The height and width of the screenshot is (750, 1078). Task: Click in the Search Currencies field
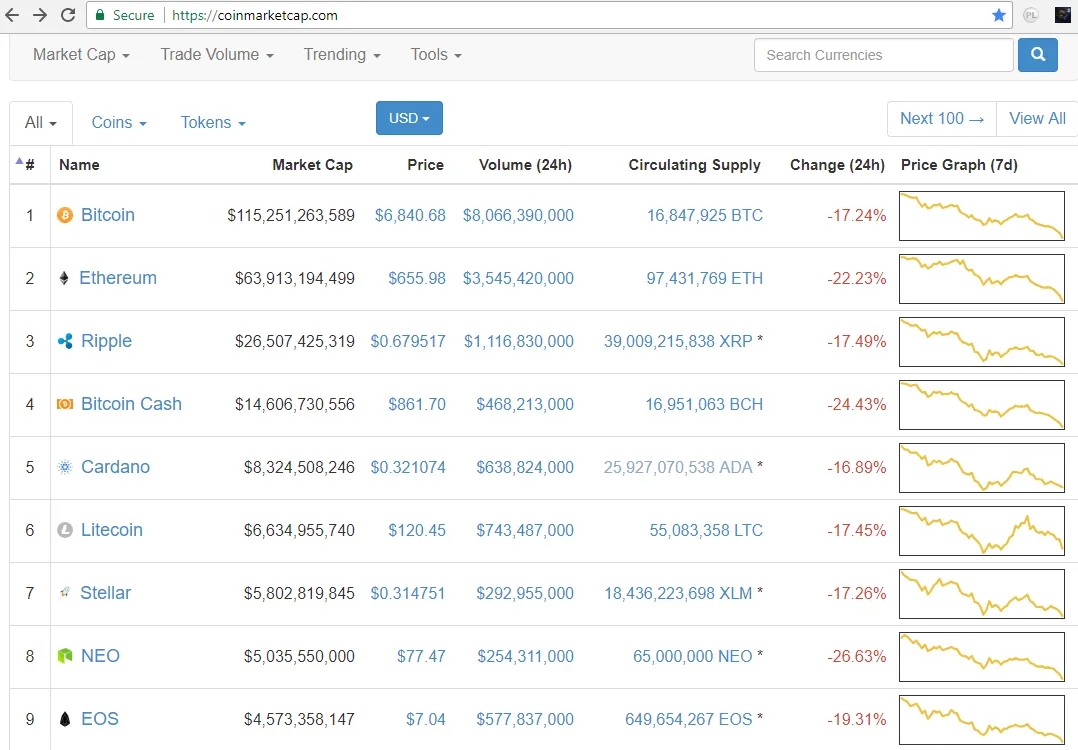click(x=883, y=55)
